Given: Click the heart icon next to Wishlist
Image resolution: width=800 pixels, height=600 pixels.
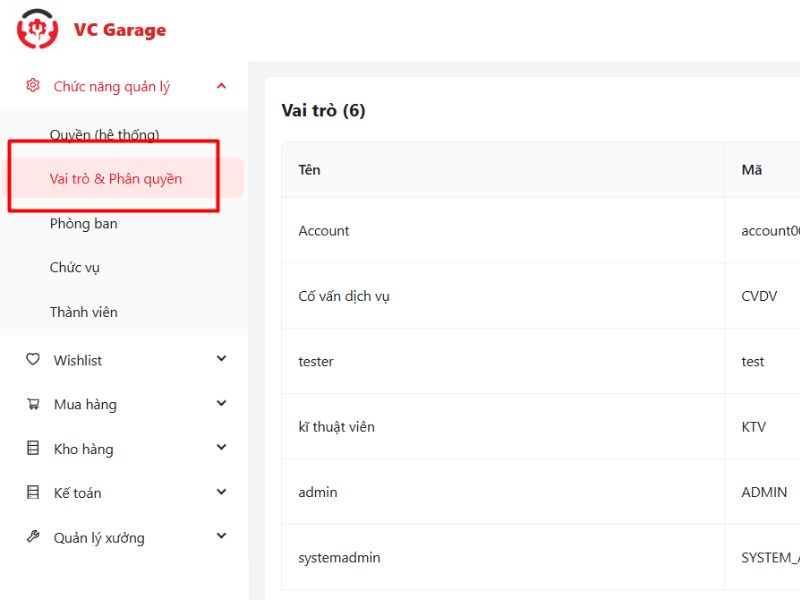Looking at the screenshot, I should tap(33, 360).
